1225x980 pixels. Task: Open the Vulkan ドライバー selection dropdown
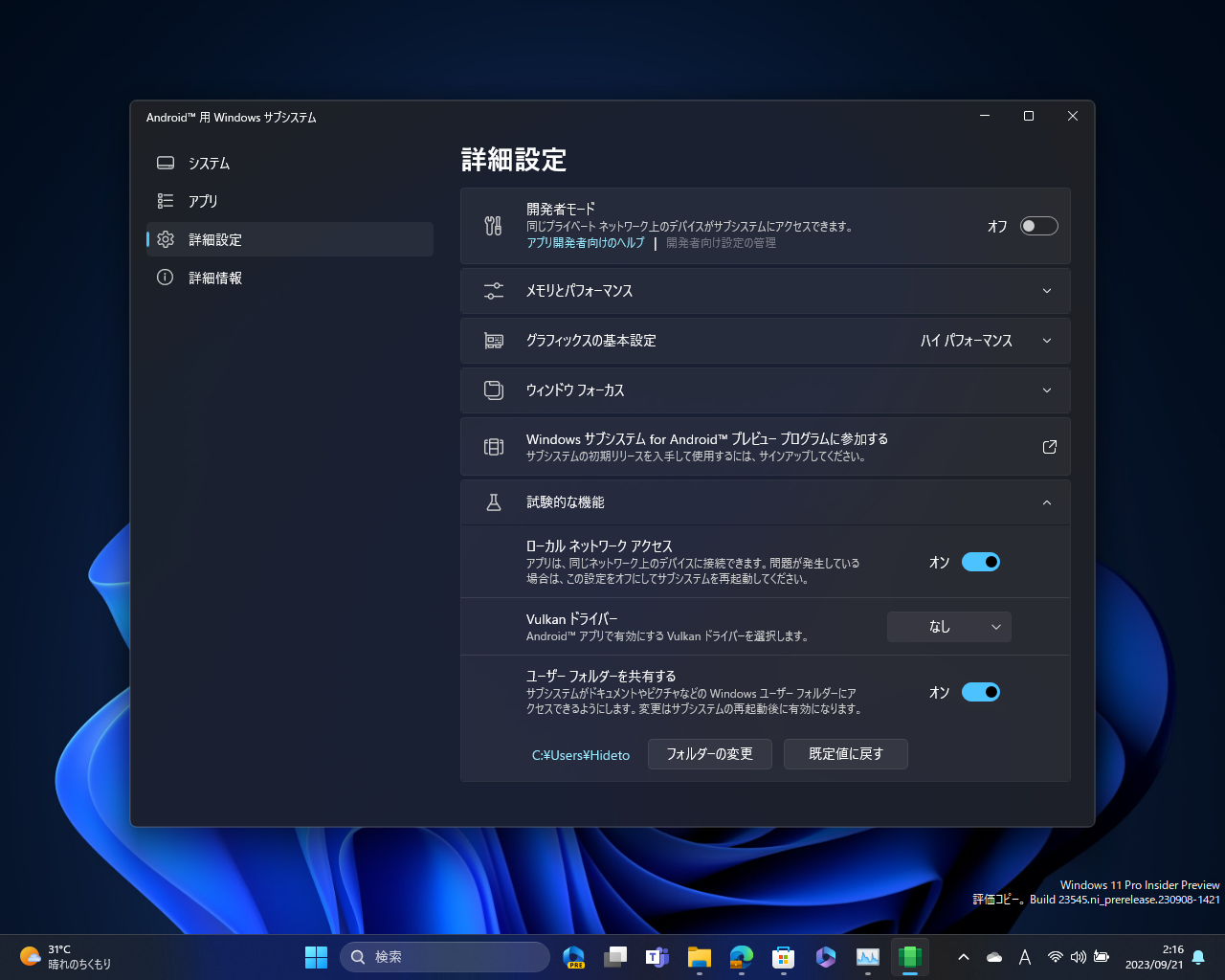click(x=948, y=627)
